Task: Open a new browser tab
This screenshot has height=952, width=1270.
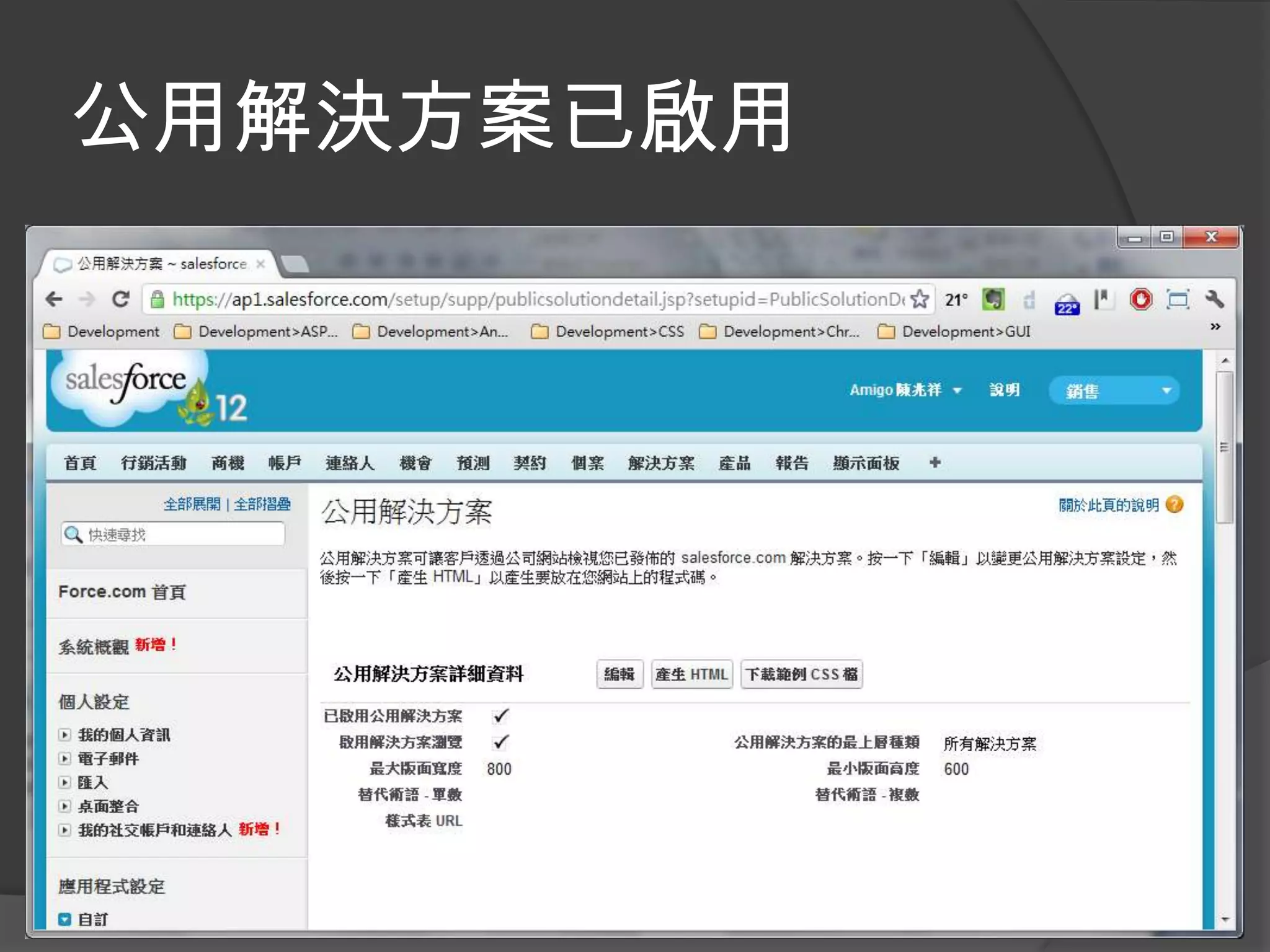Action: (x=295, y=264)
